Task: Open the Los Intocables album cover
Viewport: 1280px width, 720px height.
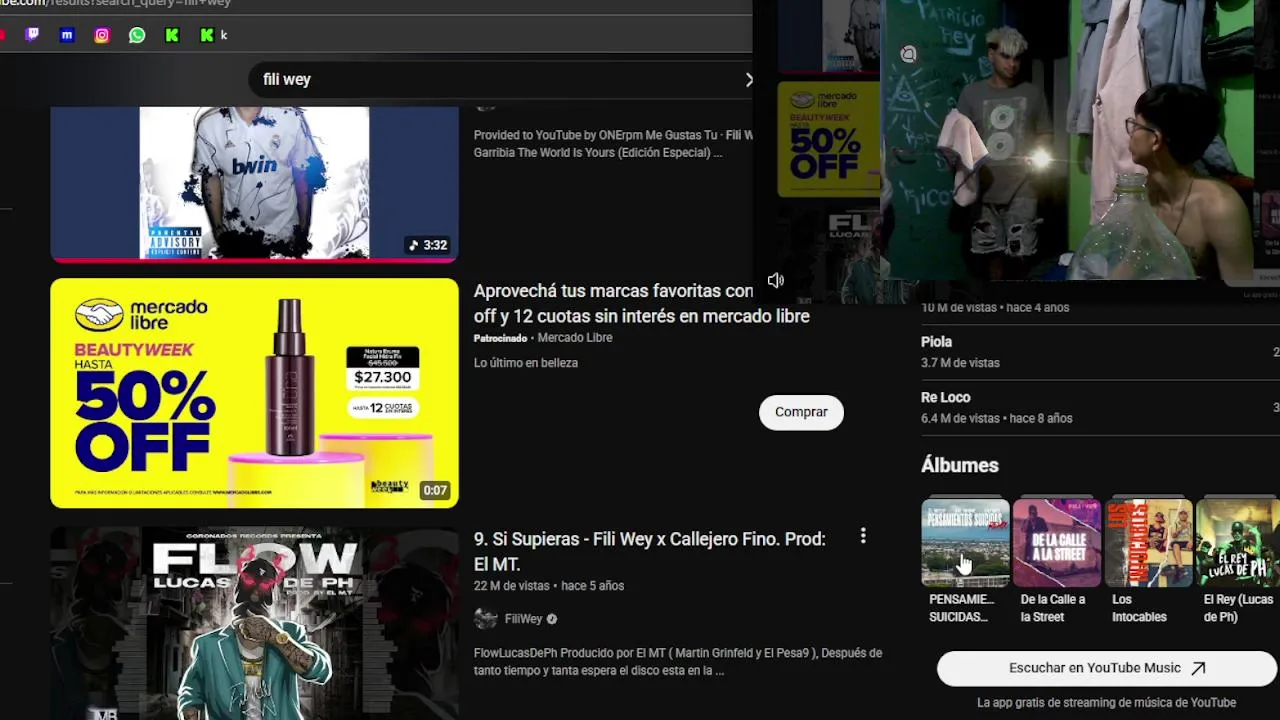Action: 1148,542
